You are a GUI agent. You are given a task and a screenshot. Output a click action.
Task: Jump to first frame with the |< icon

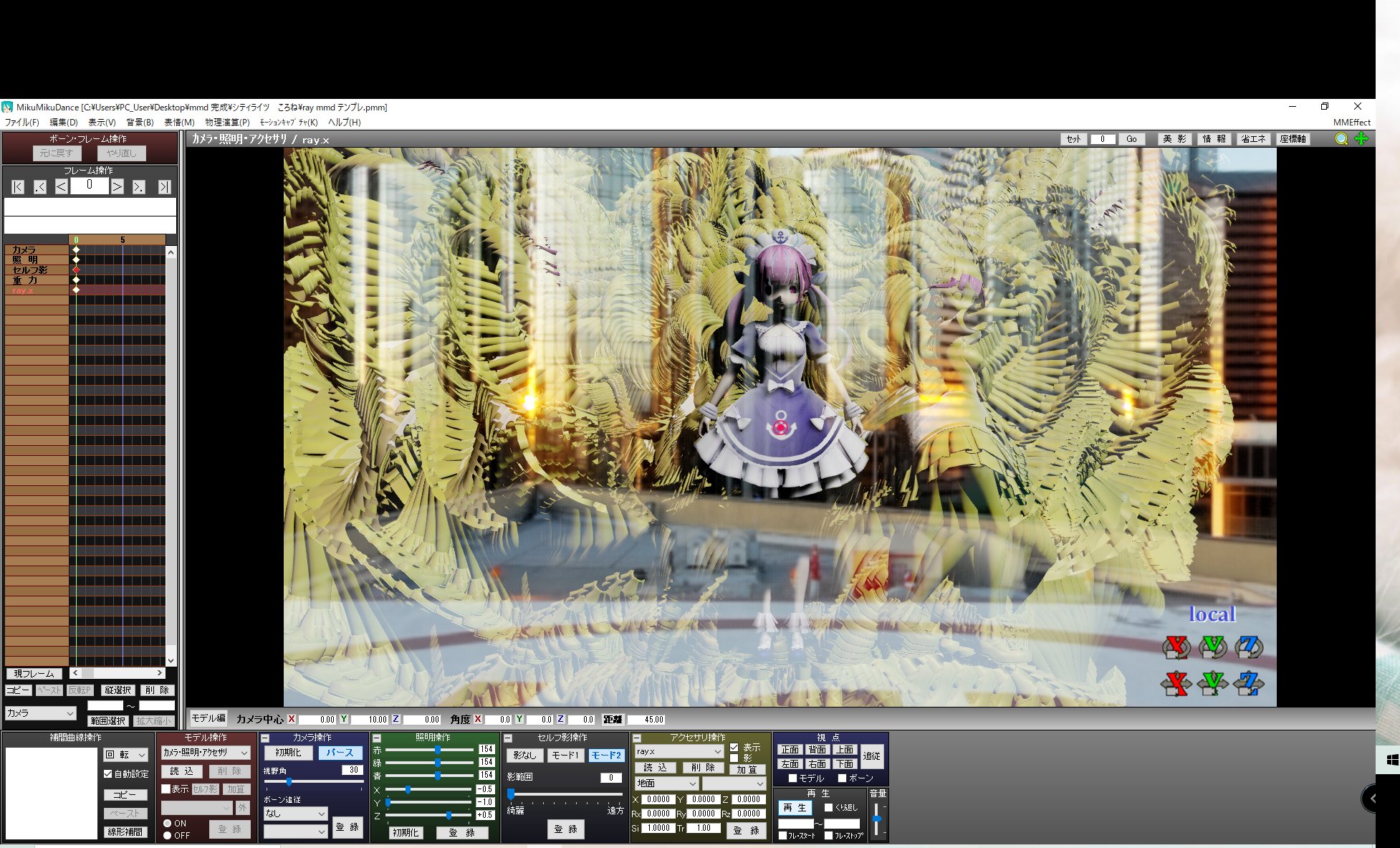pos(17,186)
